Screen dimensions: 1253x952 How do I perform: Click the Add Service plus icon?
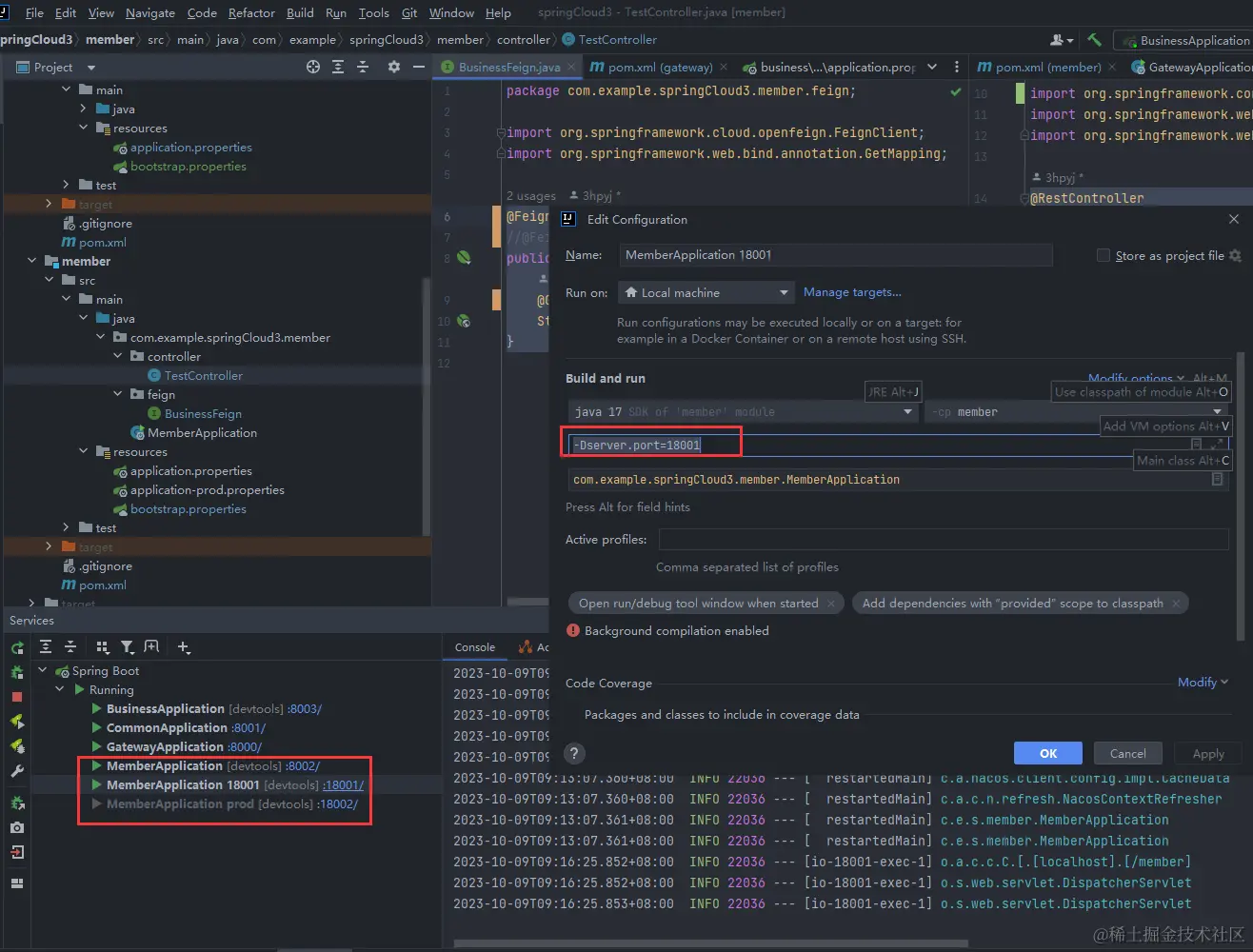pos(184,647)
